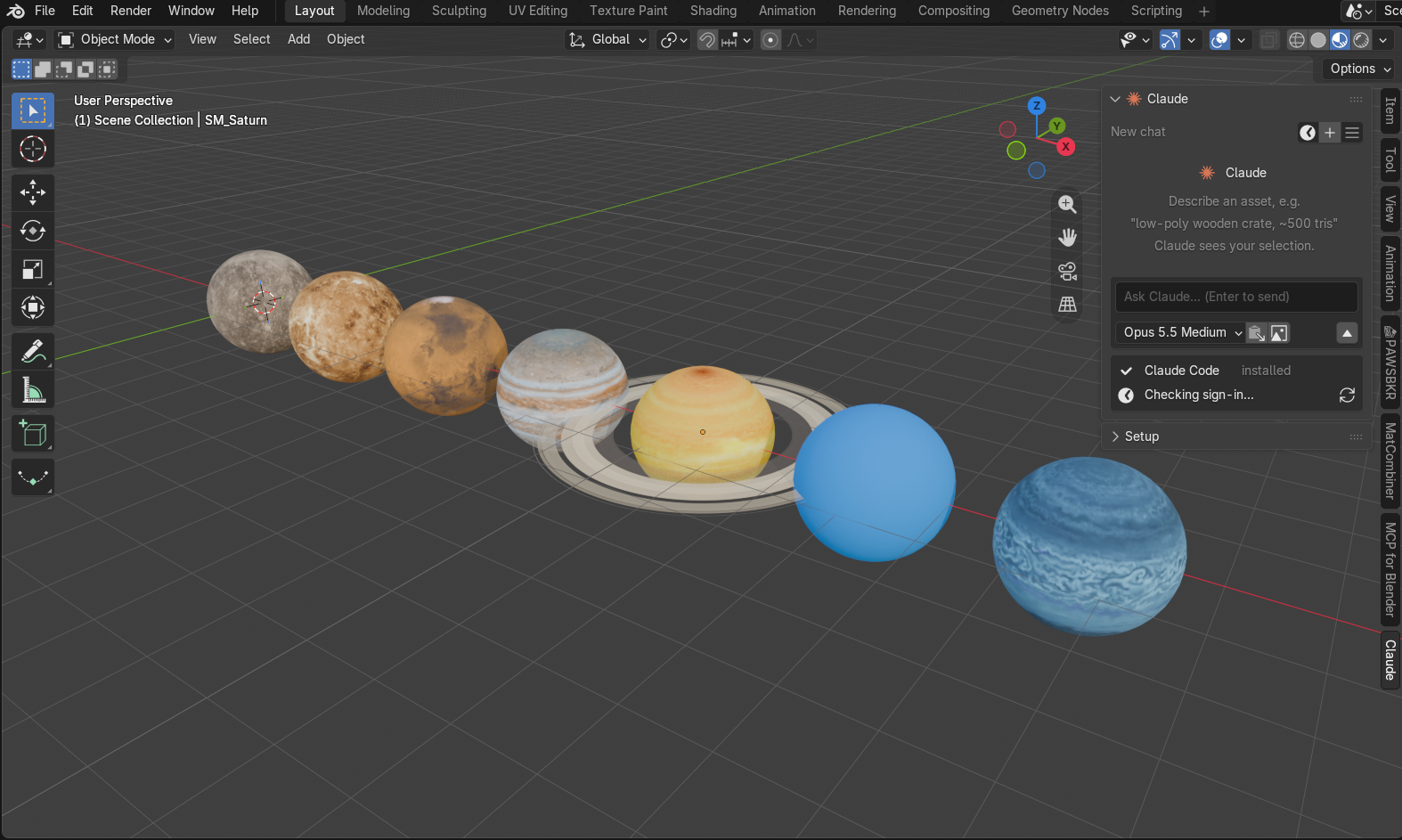Open the Add menu in viewport header
This screenshot has height=840, width=1402.
[298, 39]
